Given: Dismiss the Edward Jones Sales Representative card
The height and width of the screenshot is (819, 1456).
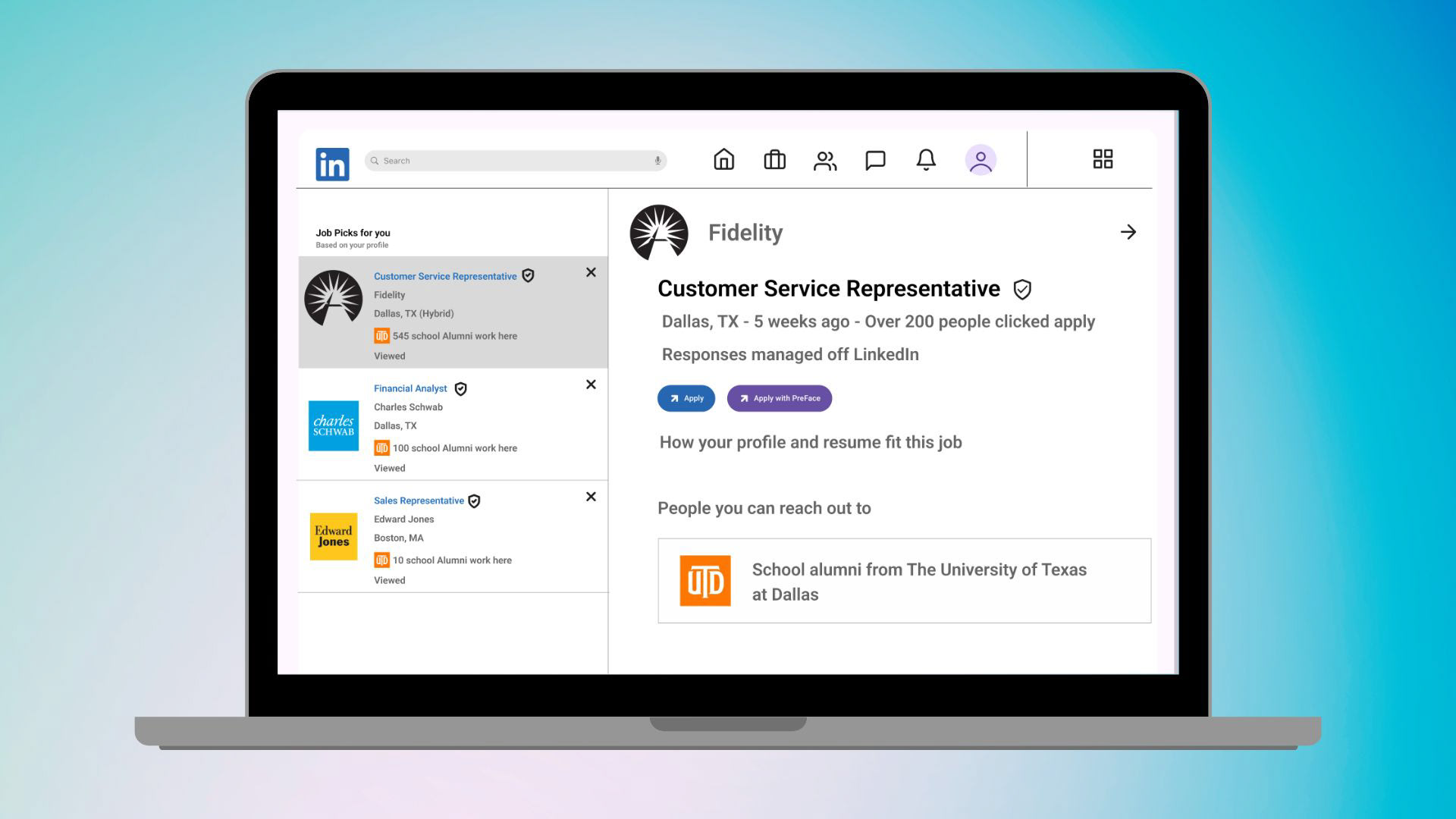Looking at the screenshot, I should (591, 497).
